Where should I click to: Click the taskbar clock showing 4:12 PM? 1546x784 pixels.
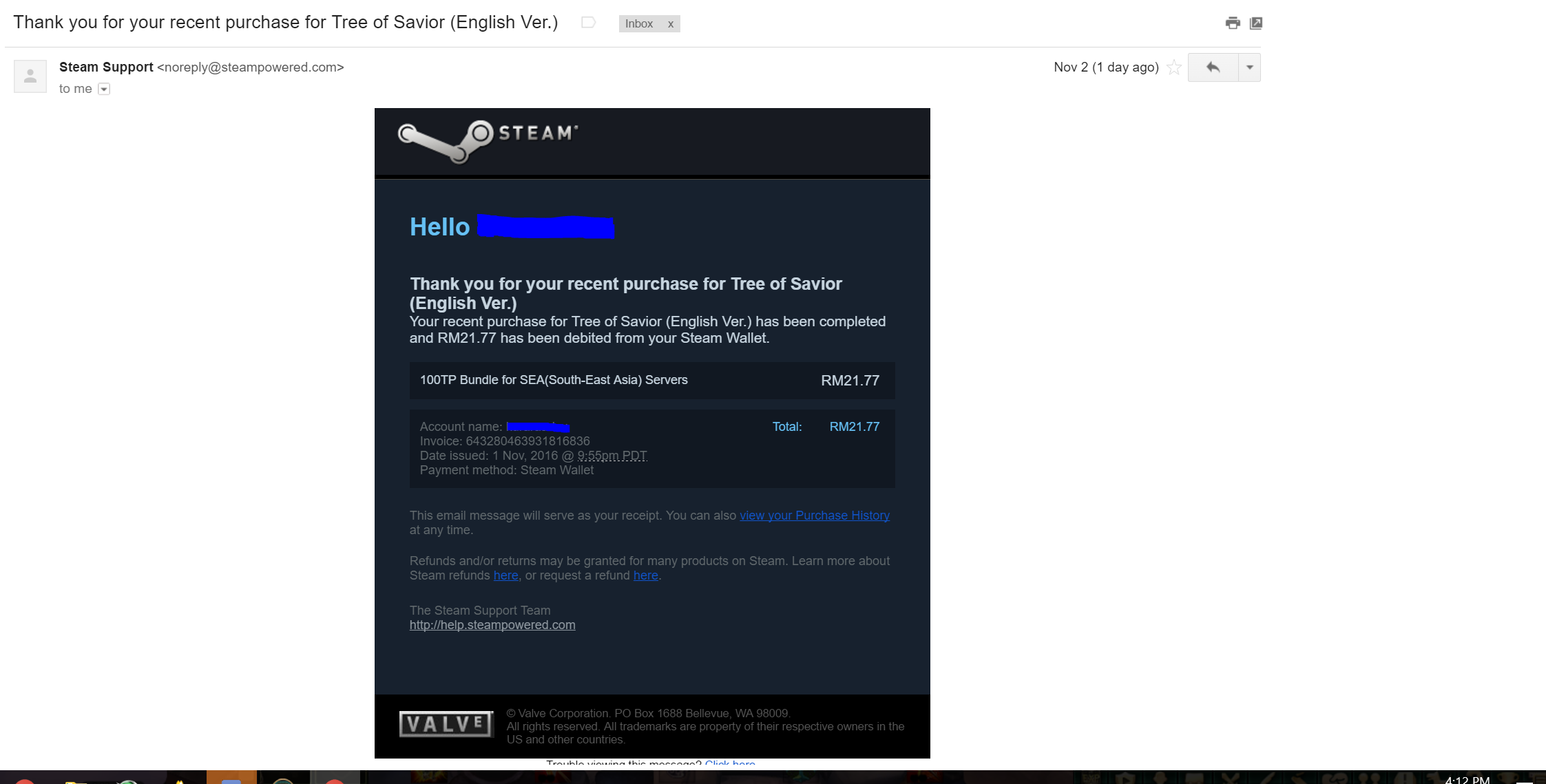(1467, 779)
